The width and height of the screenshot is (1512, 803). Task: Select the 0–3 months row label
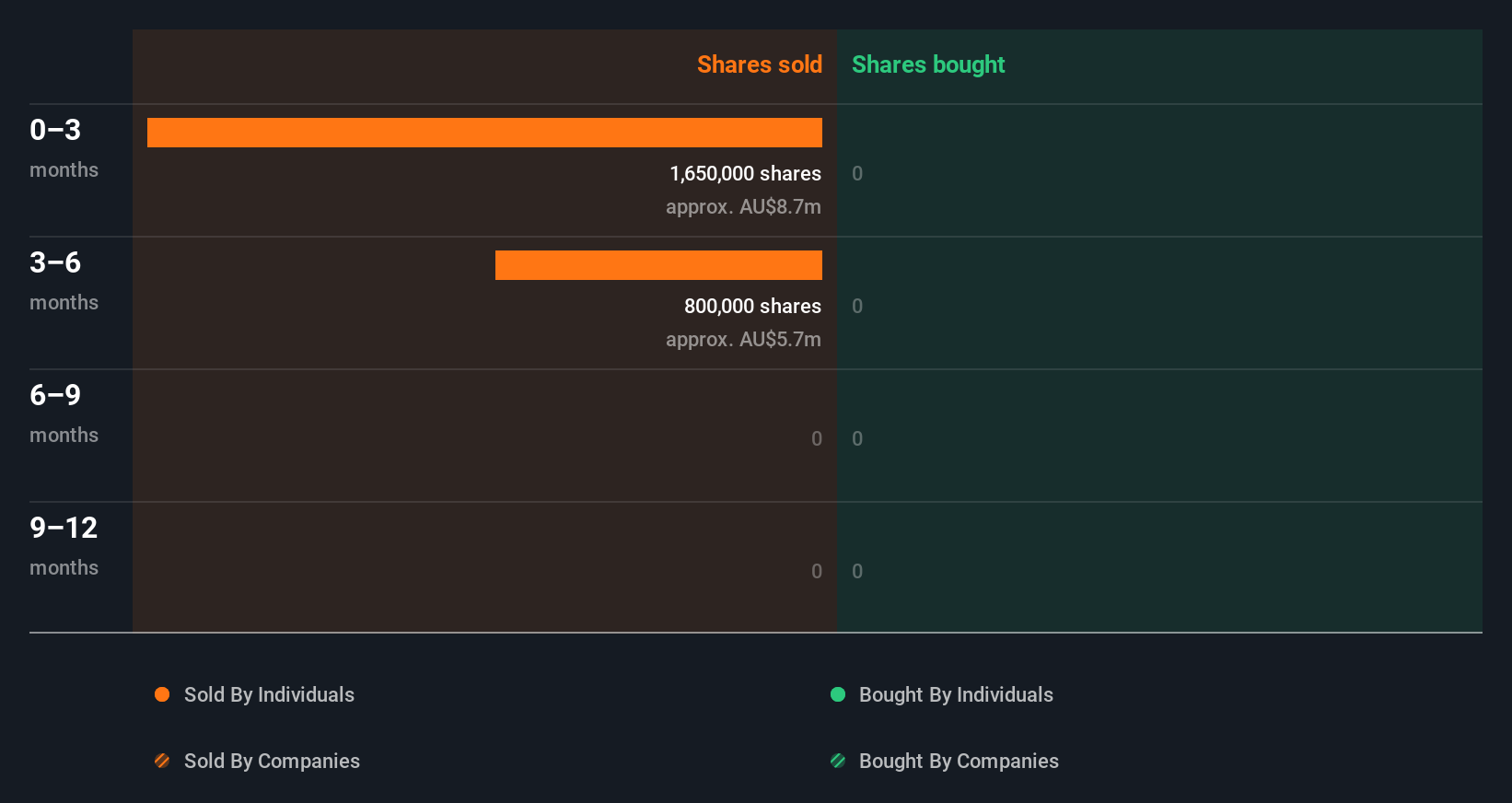pos(64,148)
